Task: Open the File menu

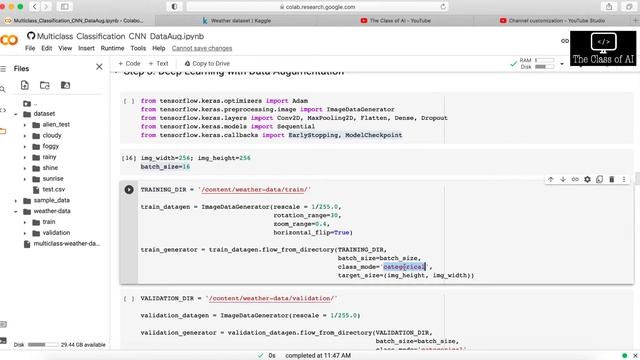Action: point(30,48)
